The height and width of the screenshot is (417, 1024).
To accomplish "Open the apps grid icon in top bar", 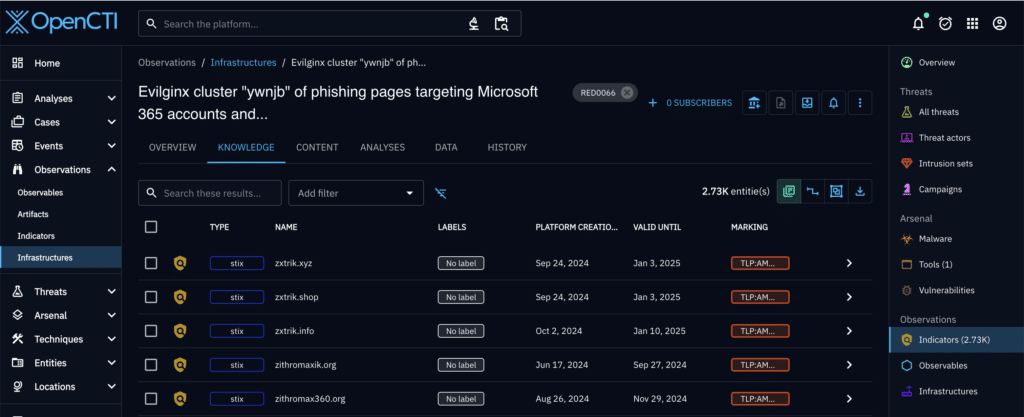I will tap(972, 24).
